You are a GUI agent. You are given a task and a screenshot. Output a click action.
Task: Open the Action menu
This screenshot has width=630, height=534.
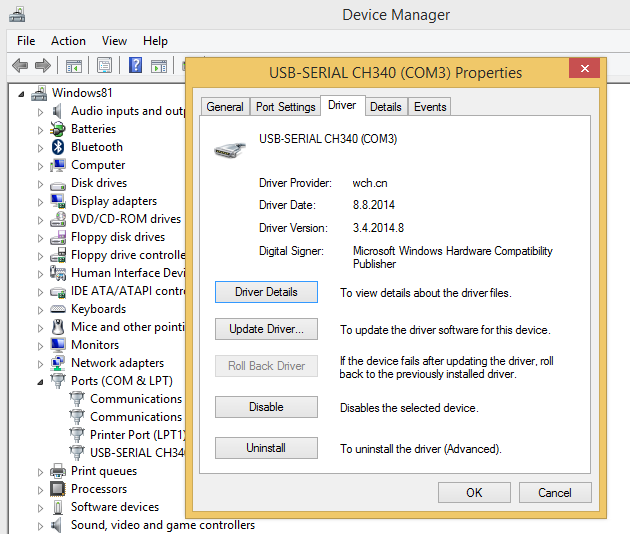[68, 41]
